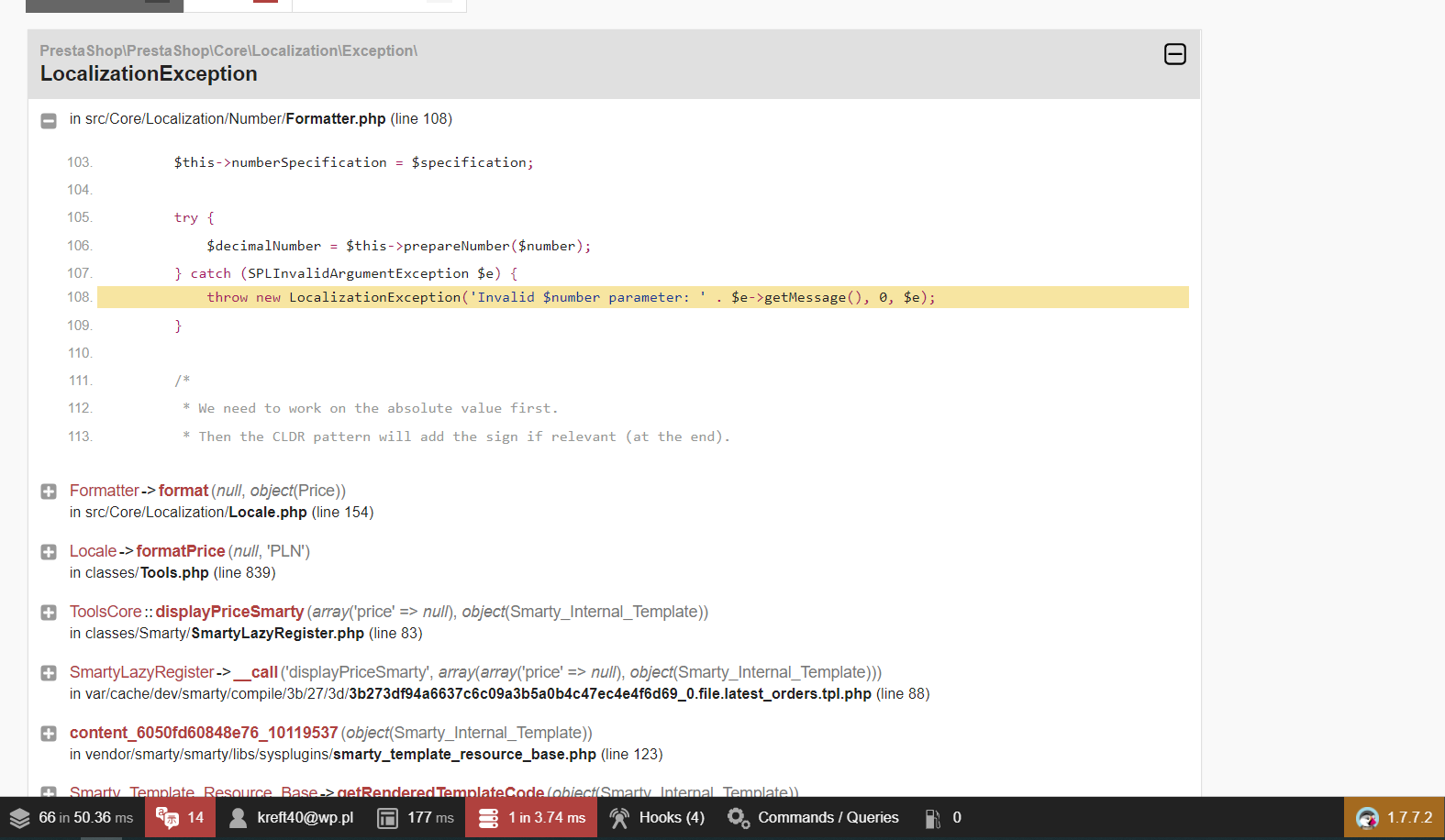Image resolution: width=1445 pixels, height=840 pixels.
Task: Click the smarty_template_resource_base.php (line 123) file path
Action: coord(366,755)
